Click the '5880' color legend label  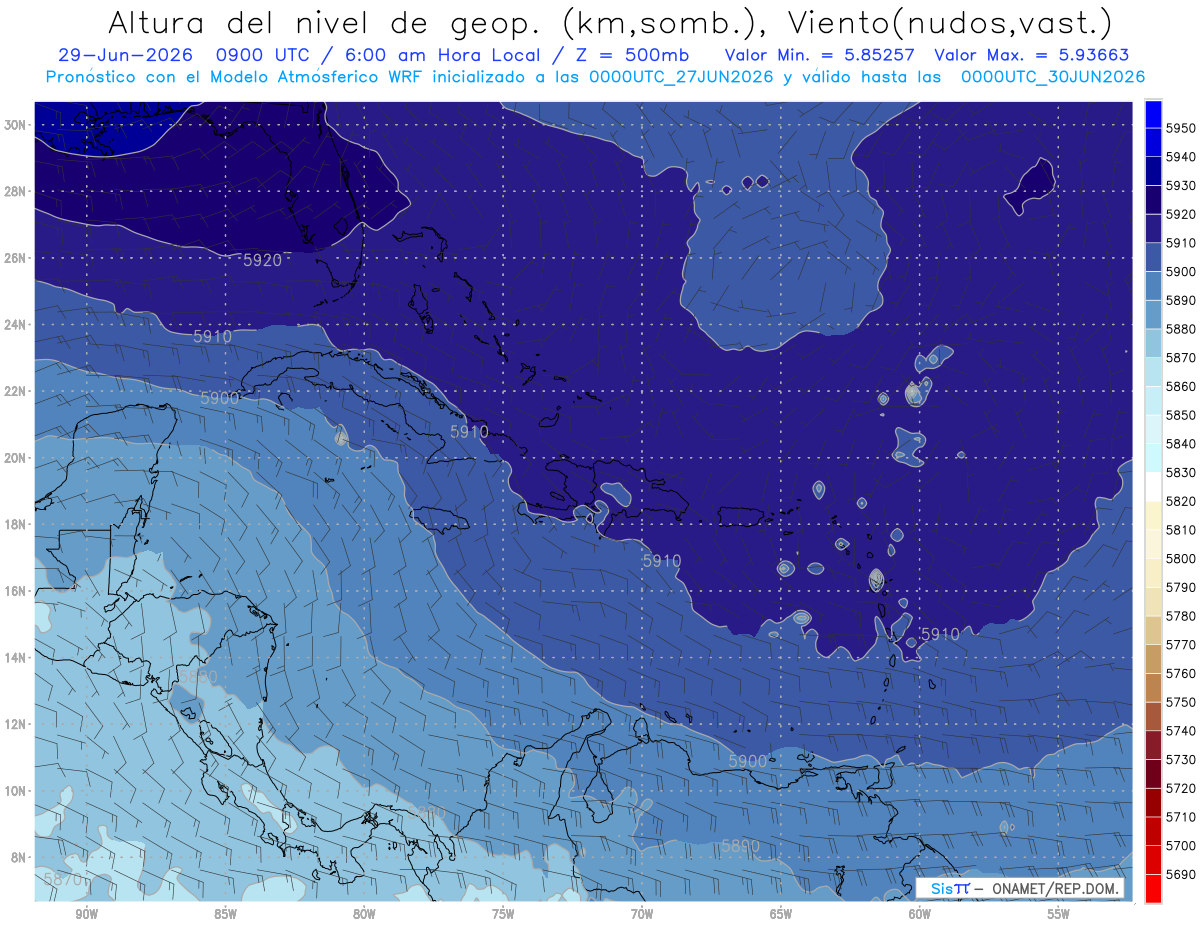[x=1180, y=329]
